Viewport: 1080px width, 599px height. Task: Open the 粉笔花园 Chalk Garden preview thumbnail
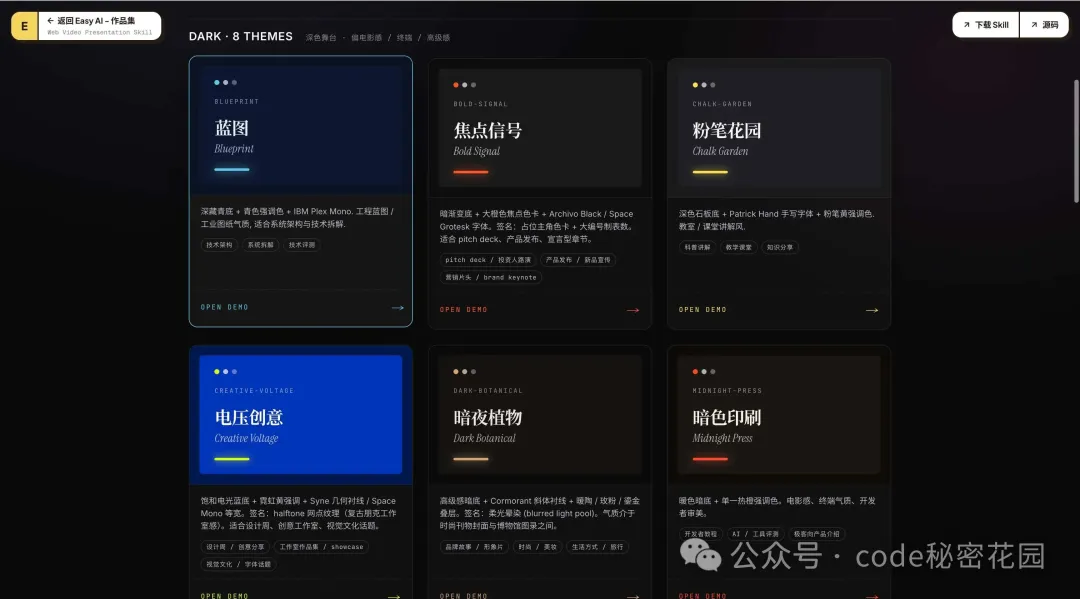click(779, 128)
